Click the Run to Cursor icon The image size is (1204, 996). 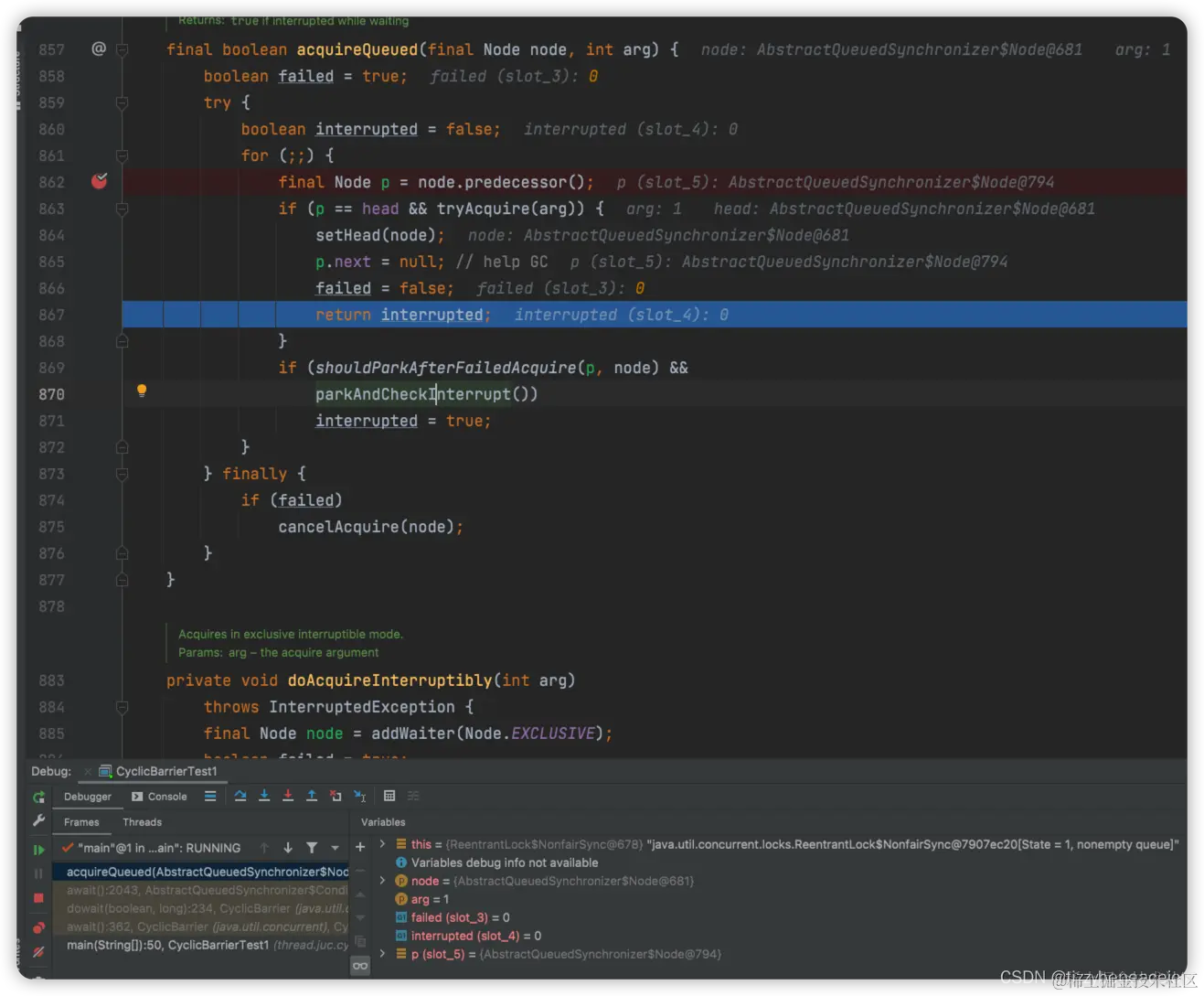click(x=360, y=796)
